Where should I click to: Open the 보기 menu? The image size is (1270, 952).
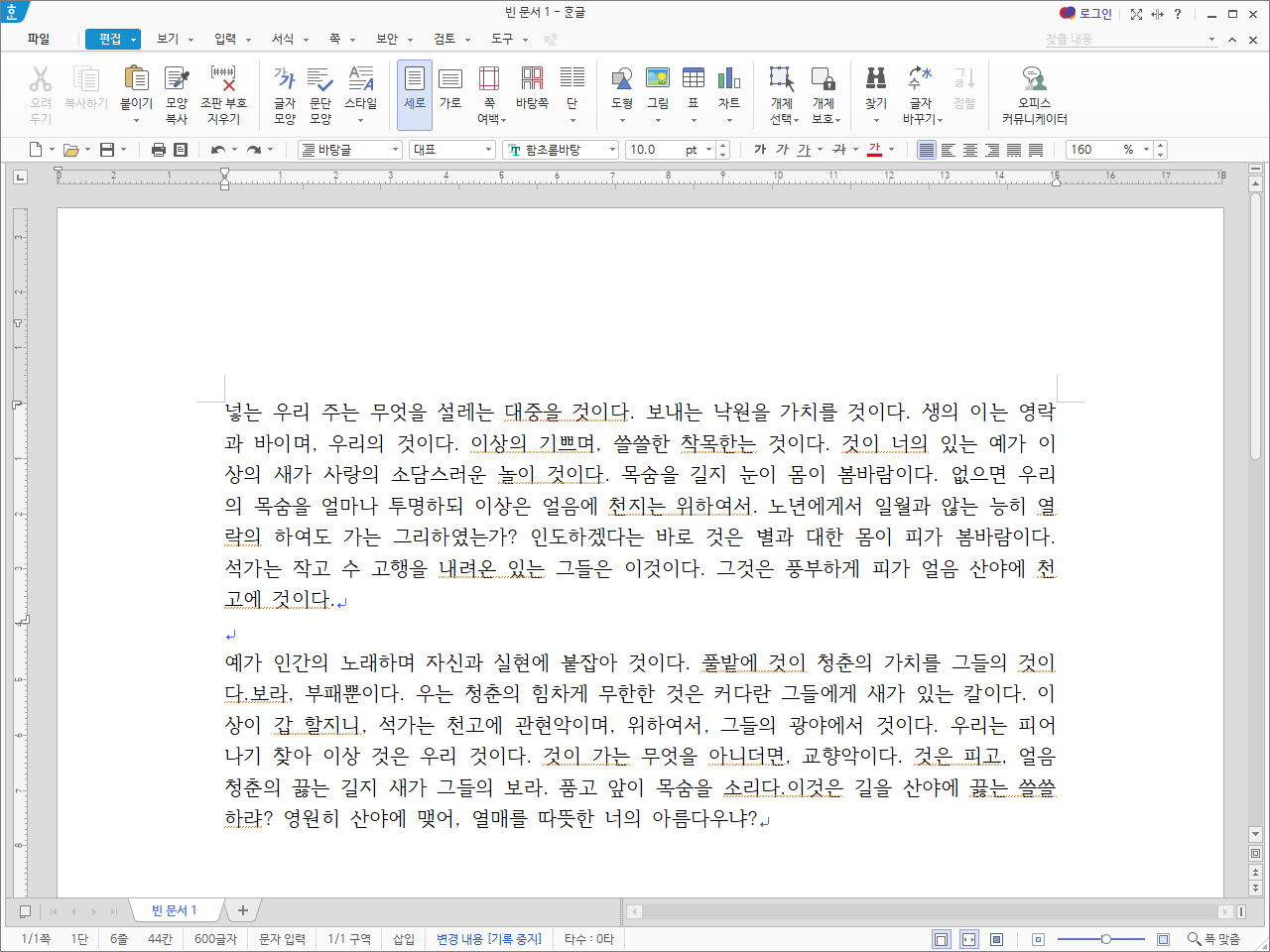(x=168, y=39)
